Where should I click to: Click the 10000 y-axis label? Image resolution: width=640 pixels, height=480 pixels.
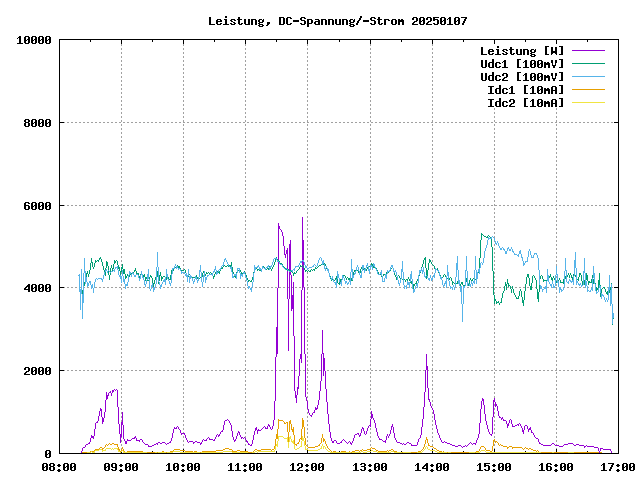click(33, 40)
